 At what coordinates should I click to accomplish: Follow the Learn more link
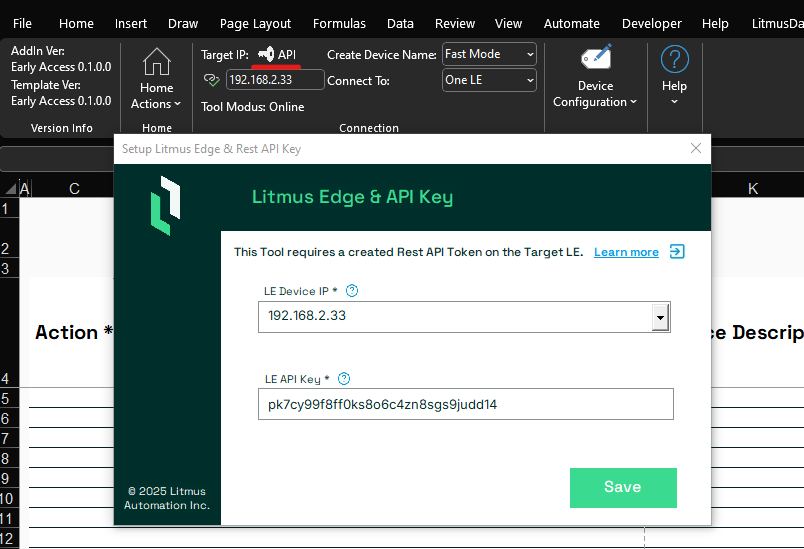(x=626, y=252)
